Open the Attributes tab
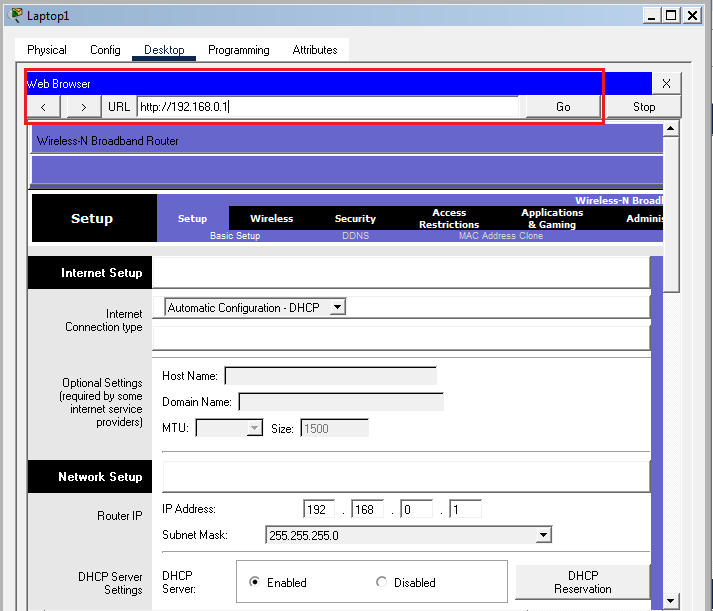 pos(315,50)
